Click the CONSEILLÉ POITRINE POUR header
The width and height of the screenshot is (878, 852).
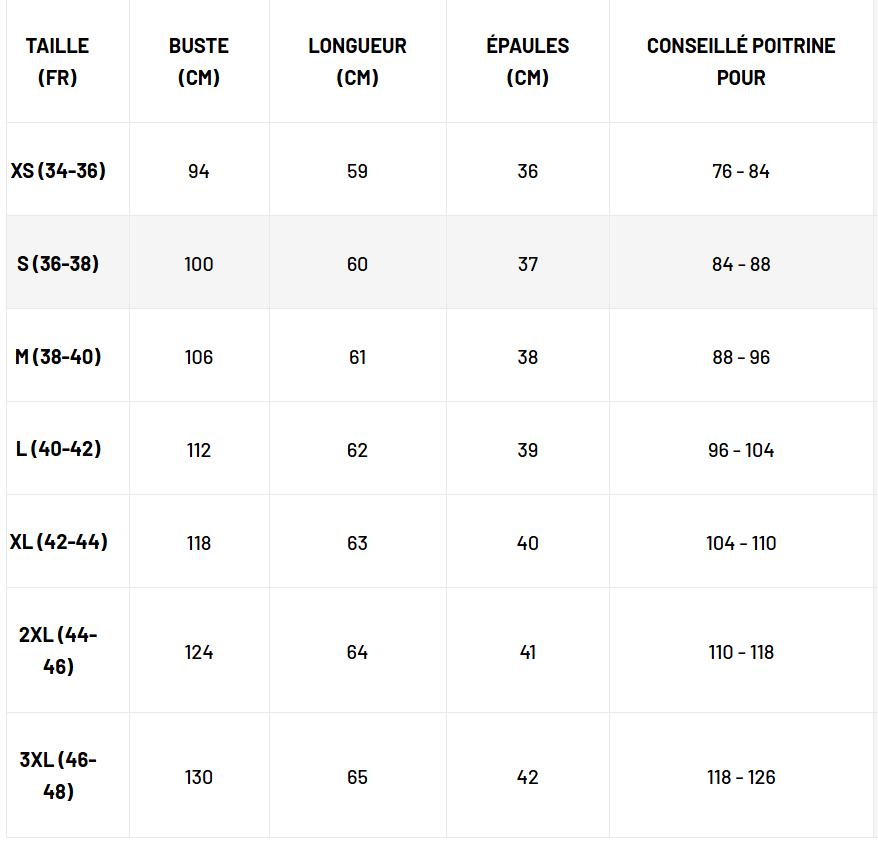click(x=741, y=61)
